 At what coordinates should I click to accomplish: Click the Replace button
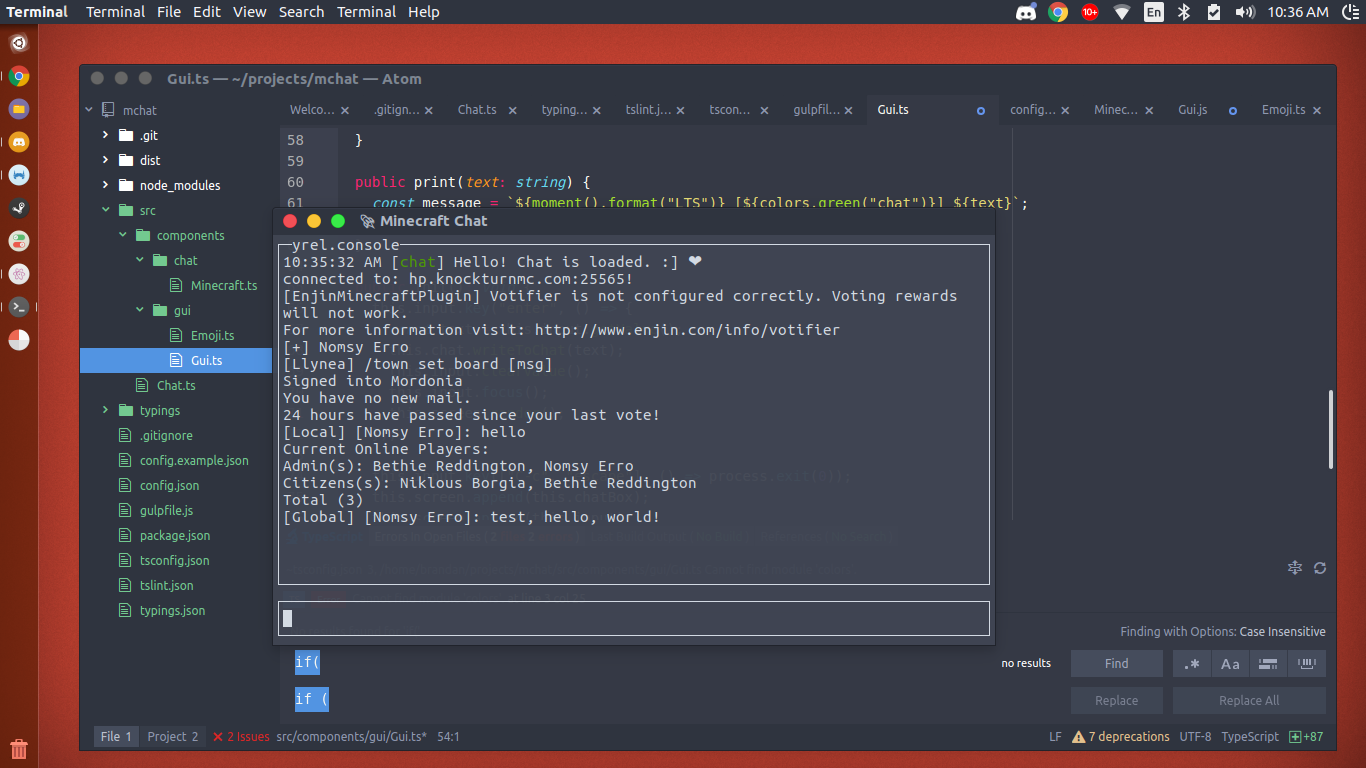[1117, 700]
